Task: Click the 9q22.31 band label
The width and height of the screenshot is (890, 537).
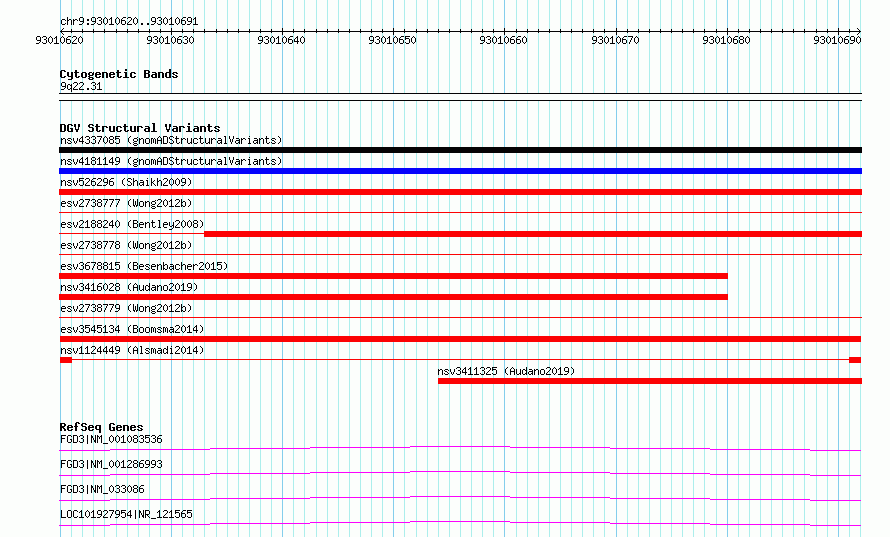Action: tap(81, 86)
